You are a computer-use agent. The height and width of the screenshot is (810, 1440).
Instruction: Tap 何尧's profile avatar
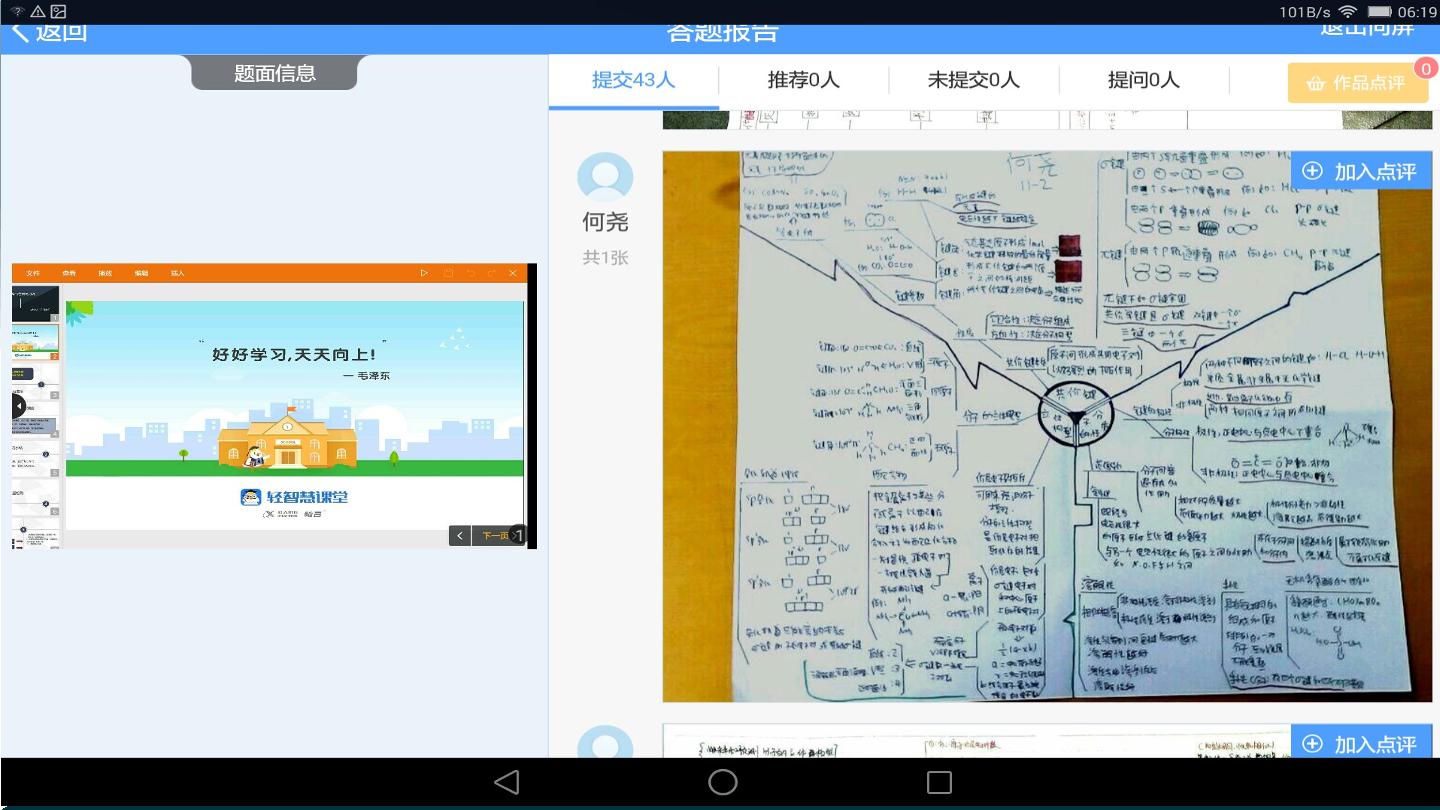(x=605, y=177)
